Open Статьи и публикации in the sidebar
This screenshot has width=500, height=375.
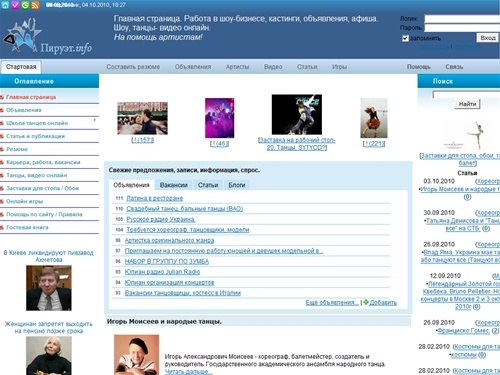(x=35, y=136)
